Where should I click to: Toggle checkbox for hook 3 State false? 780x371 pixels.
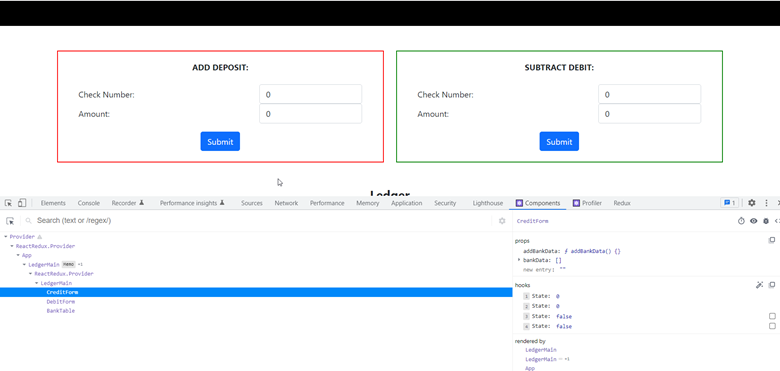click(772, 316)
